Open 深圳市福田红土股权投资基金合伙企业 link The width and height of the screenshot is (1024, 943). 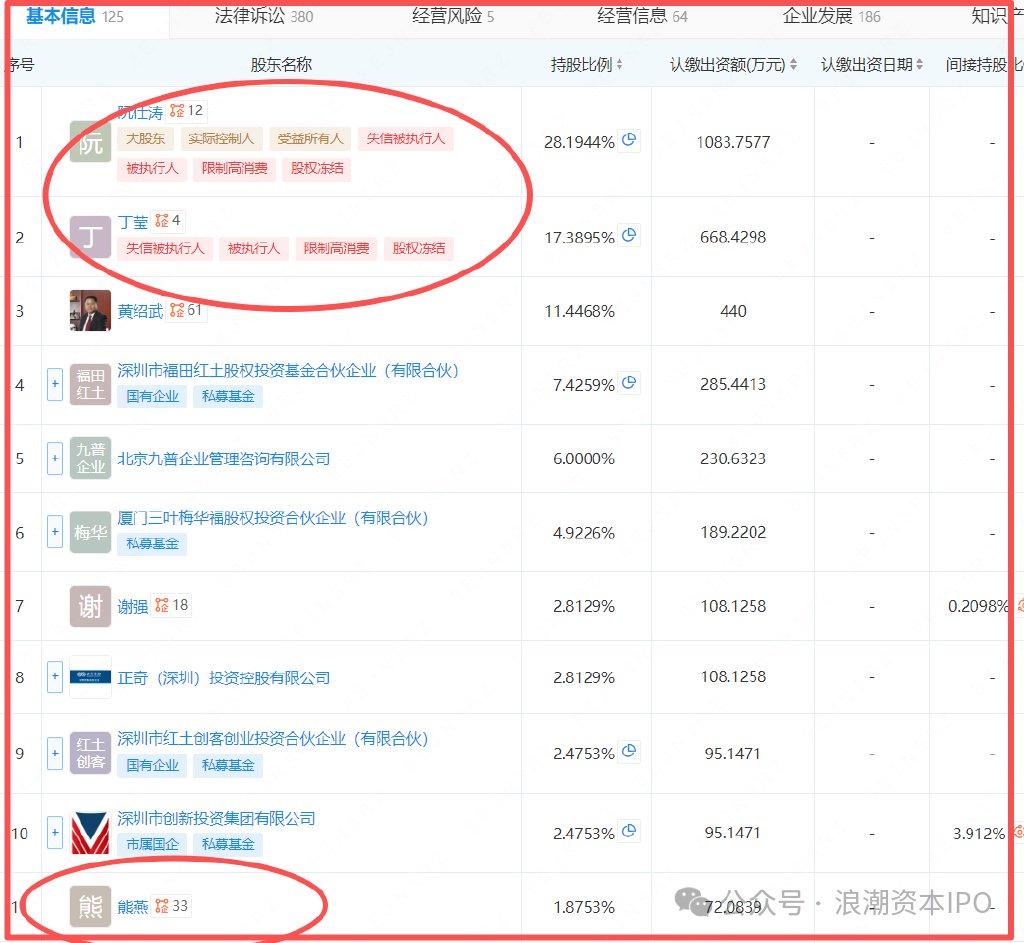click(288, 371)
